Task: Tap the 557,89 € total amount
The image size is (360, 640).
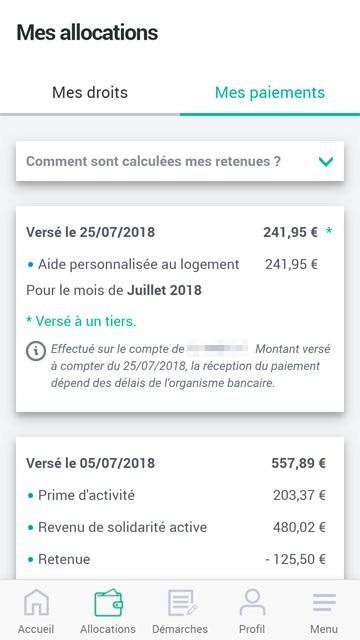Action: 299,463
